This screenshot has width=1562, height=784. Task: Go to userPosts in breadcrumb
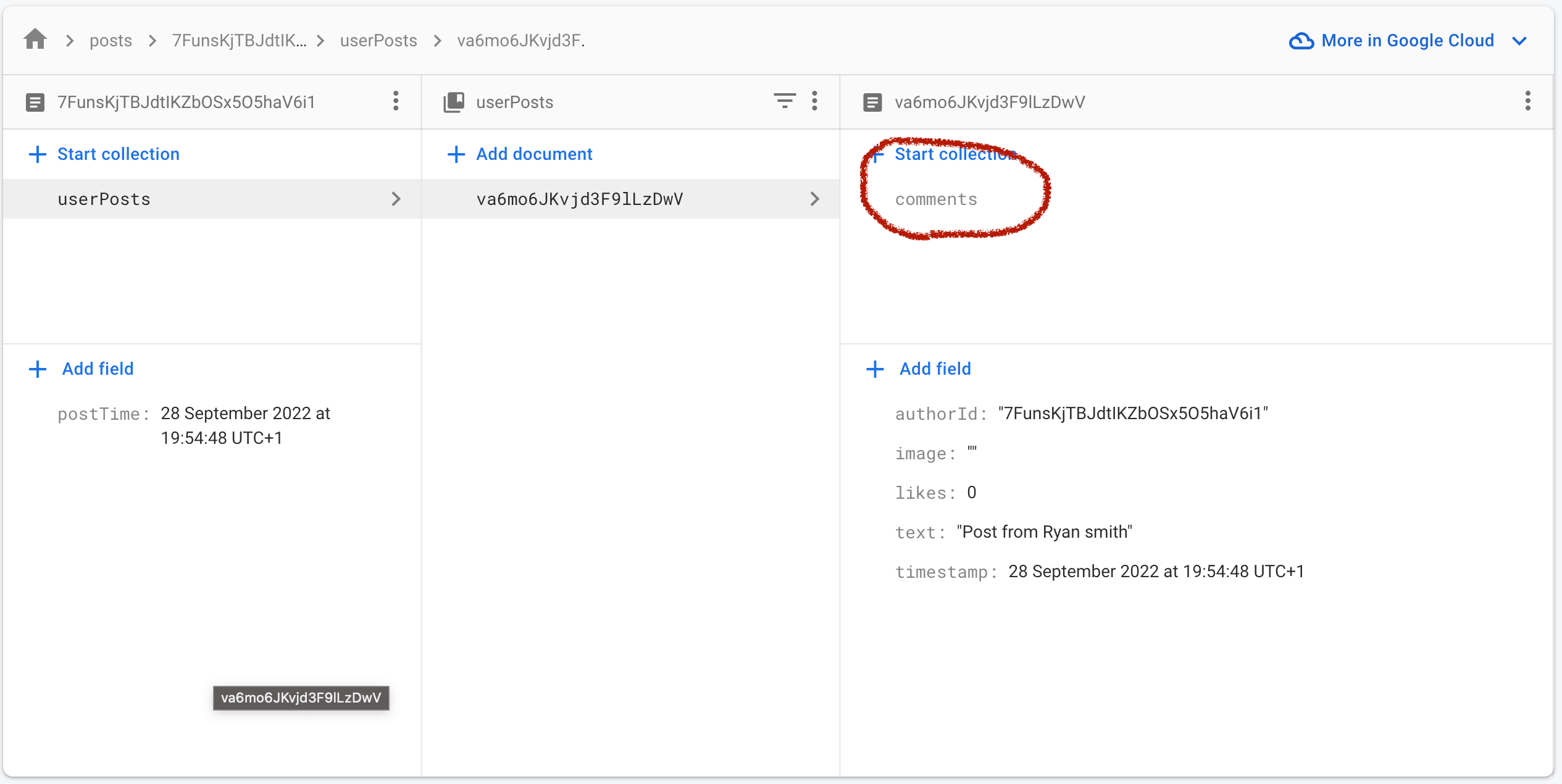tap(378, 41)
